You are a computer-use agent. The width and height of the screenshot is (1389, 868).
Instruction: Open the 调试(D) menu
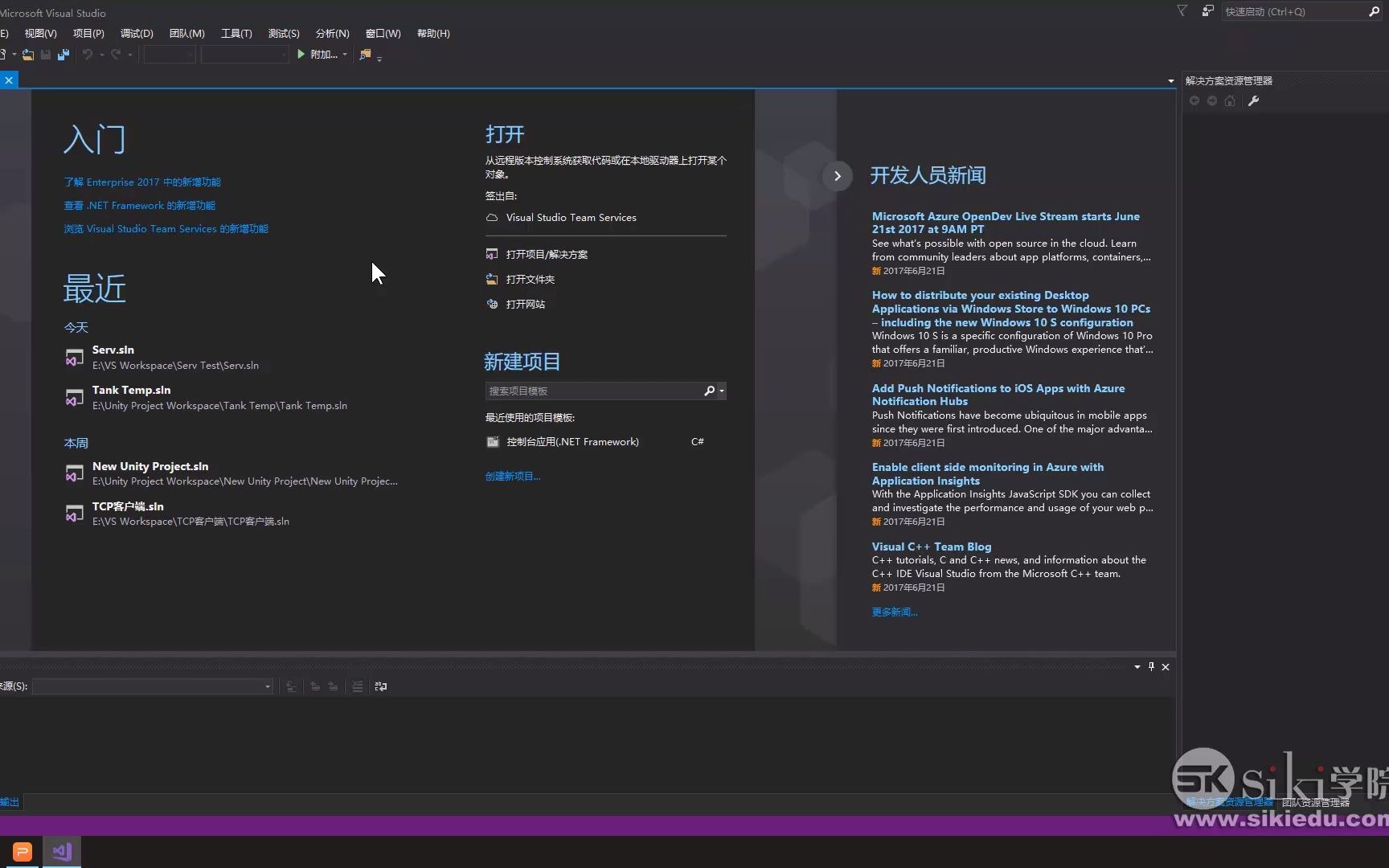coord(137,33)
